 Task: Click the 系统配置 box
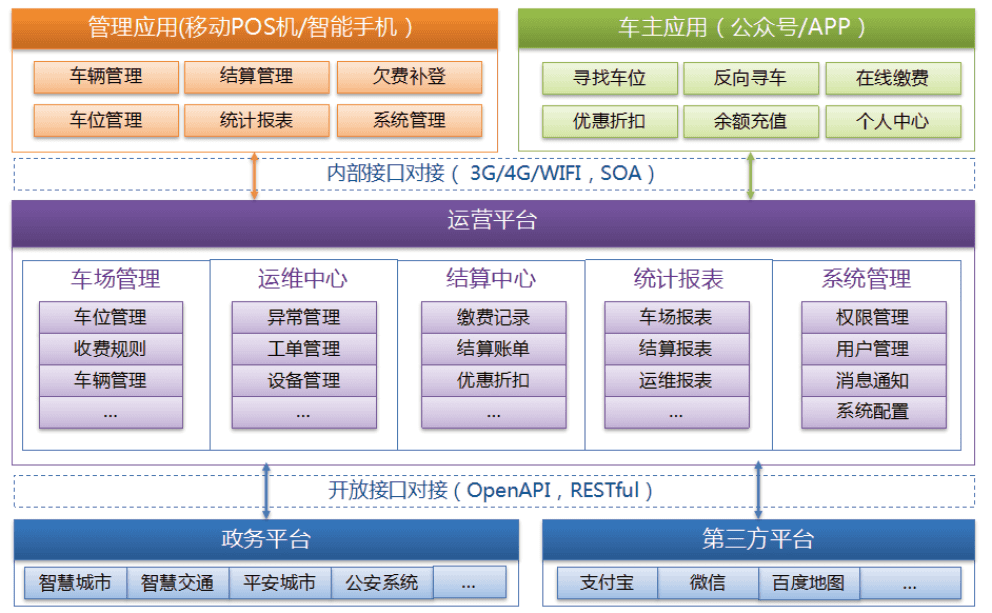pos(874,413)
